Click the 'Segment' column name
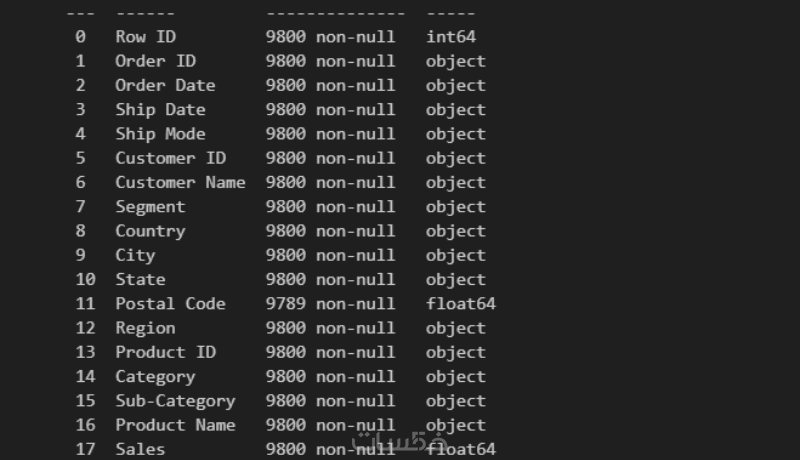Viewport: 800px width, 460px height. coord(150,207)
